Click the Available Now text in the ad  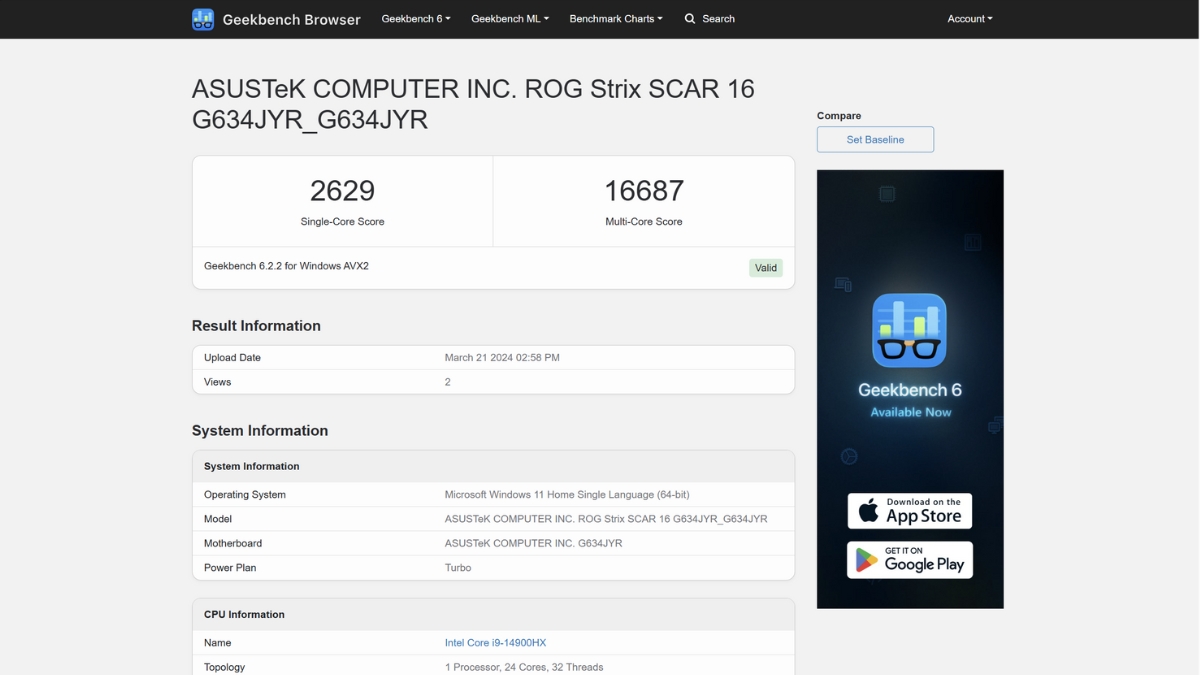(909, 411)
